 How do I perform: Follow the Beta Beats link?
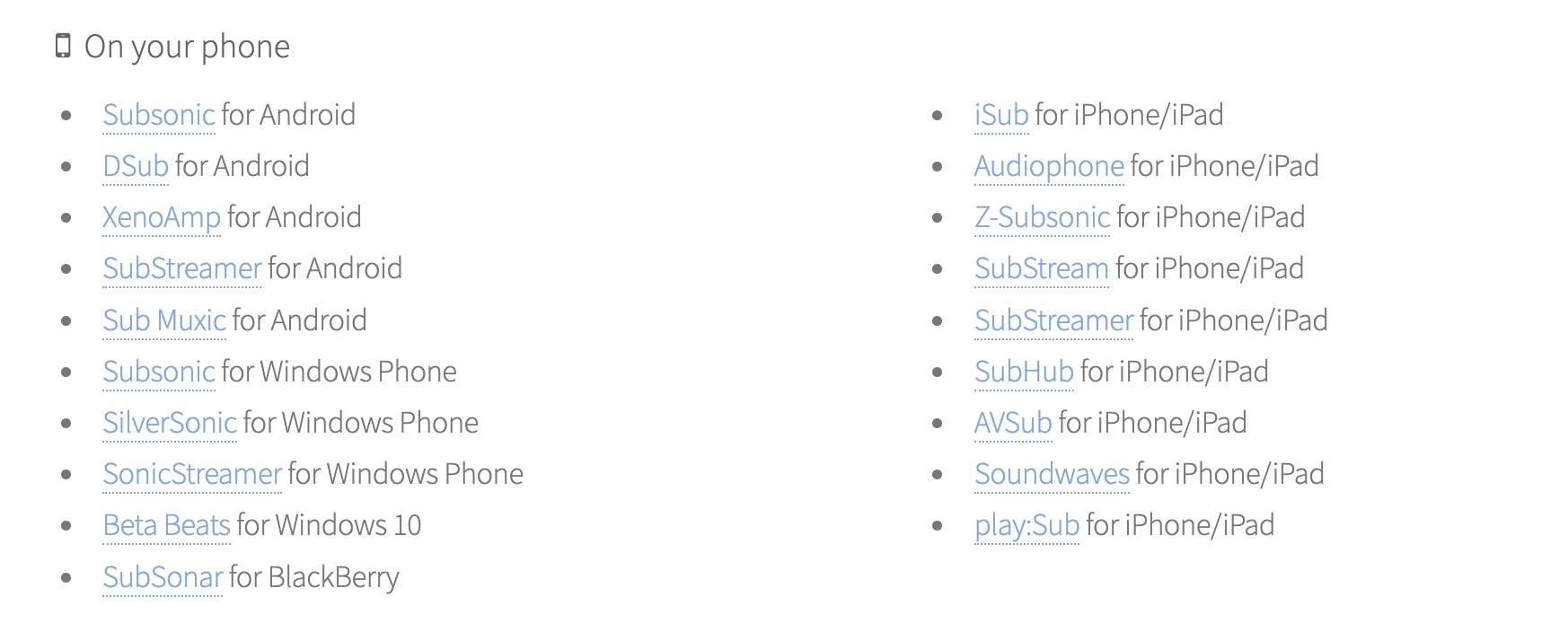(166, 525)
